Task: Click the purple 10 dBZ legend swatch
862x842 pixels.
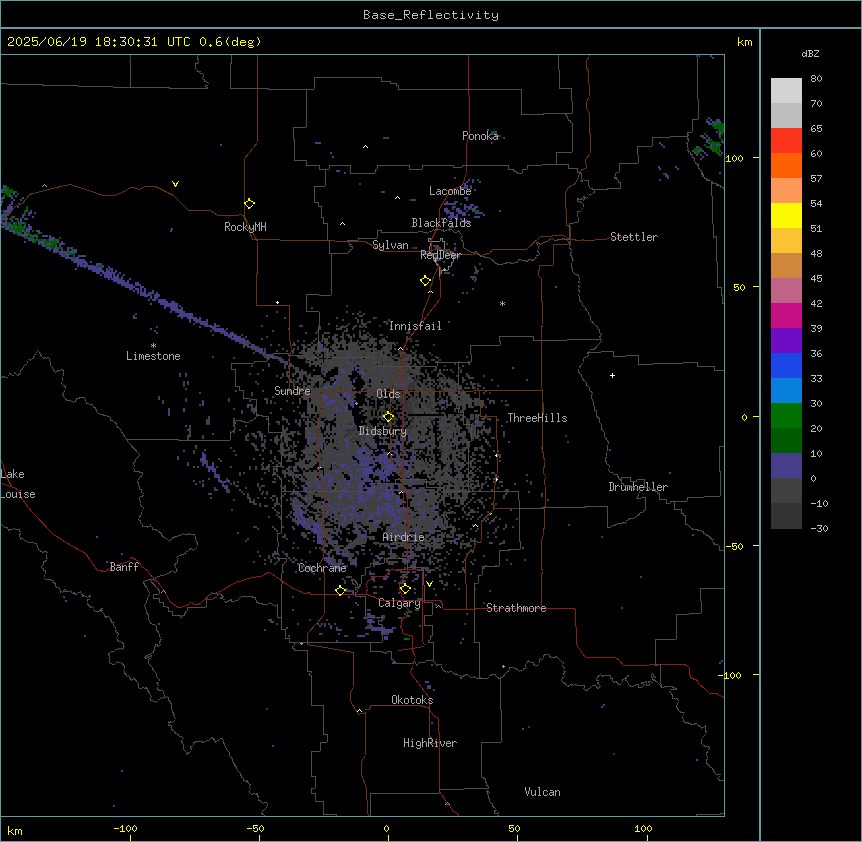Action: [x=786, y=466]
